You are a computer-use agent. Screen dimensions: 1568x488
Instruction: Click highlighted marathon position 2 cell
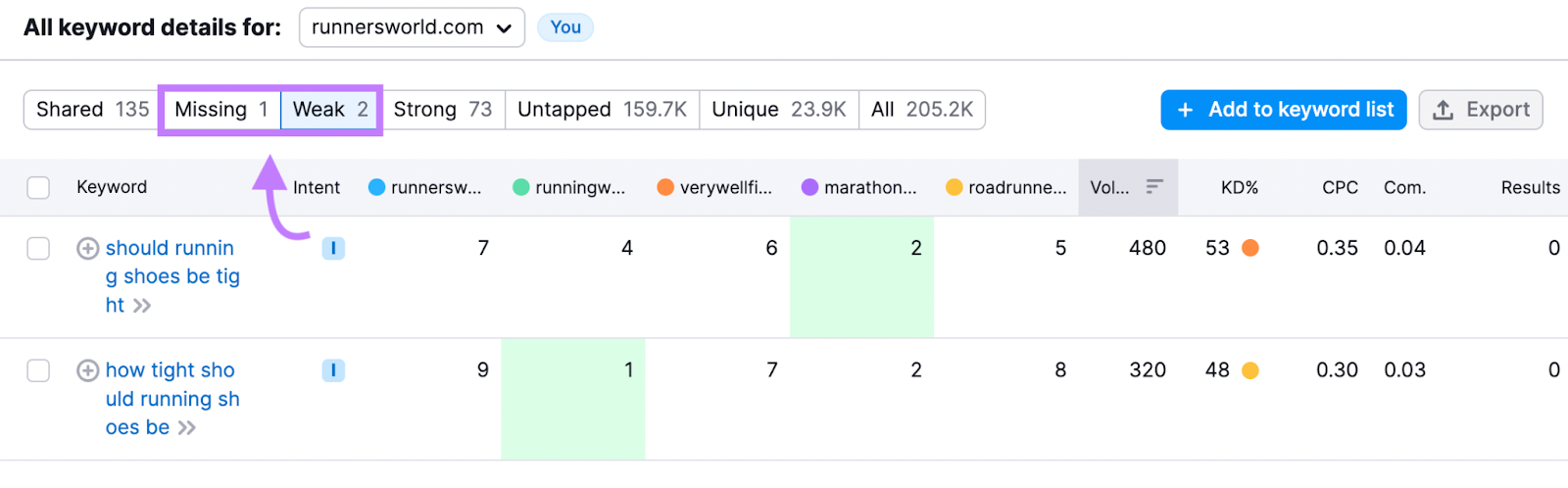tap(862, 277)
